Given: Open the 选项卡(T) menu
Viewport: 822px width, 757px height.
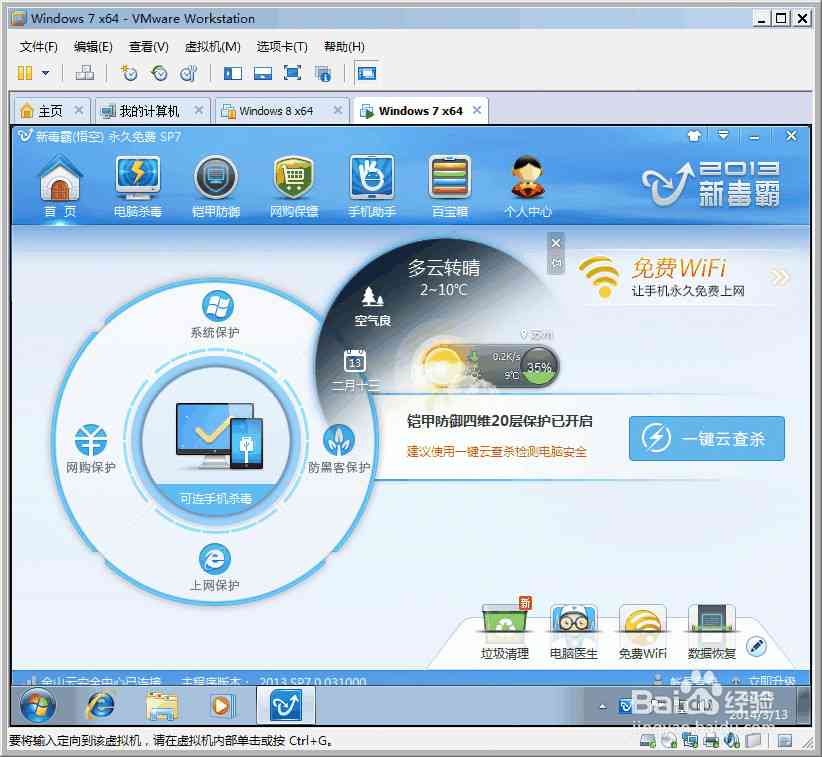Looking at the screenshot, I should [x=282, y=47].
